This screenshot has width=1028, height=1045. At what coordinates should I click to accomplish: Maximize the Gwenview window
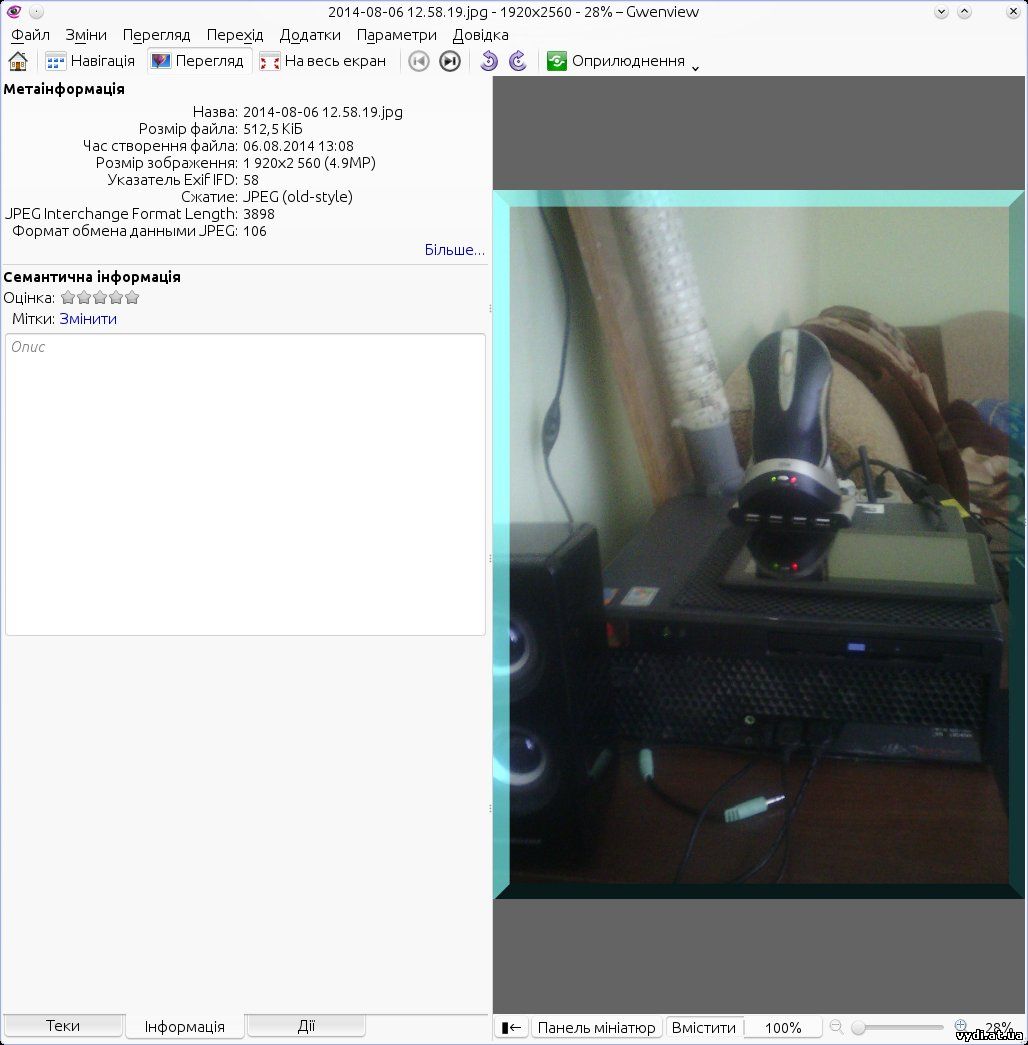point(964,11)
